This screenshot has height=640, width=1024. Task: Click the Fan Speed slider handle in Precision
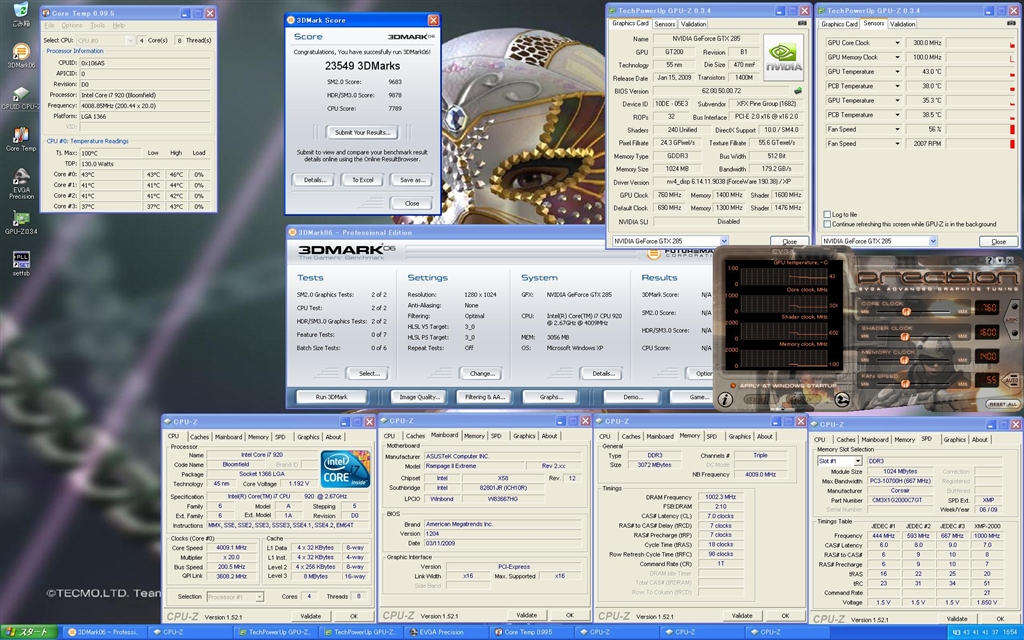pyautogui.click(x=904, y=383)
